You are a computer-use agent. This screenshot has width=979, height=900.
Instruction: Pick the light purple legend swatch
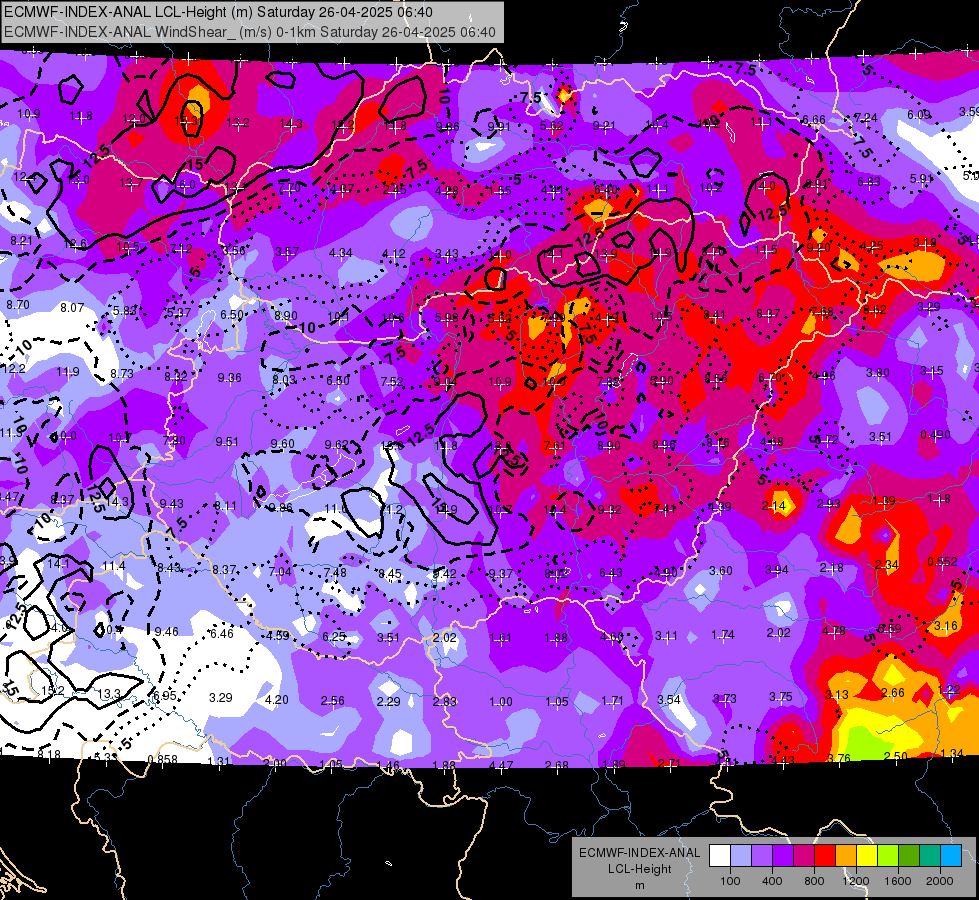pyautogui.click(x=762, y=856)
